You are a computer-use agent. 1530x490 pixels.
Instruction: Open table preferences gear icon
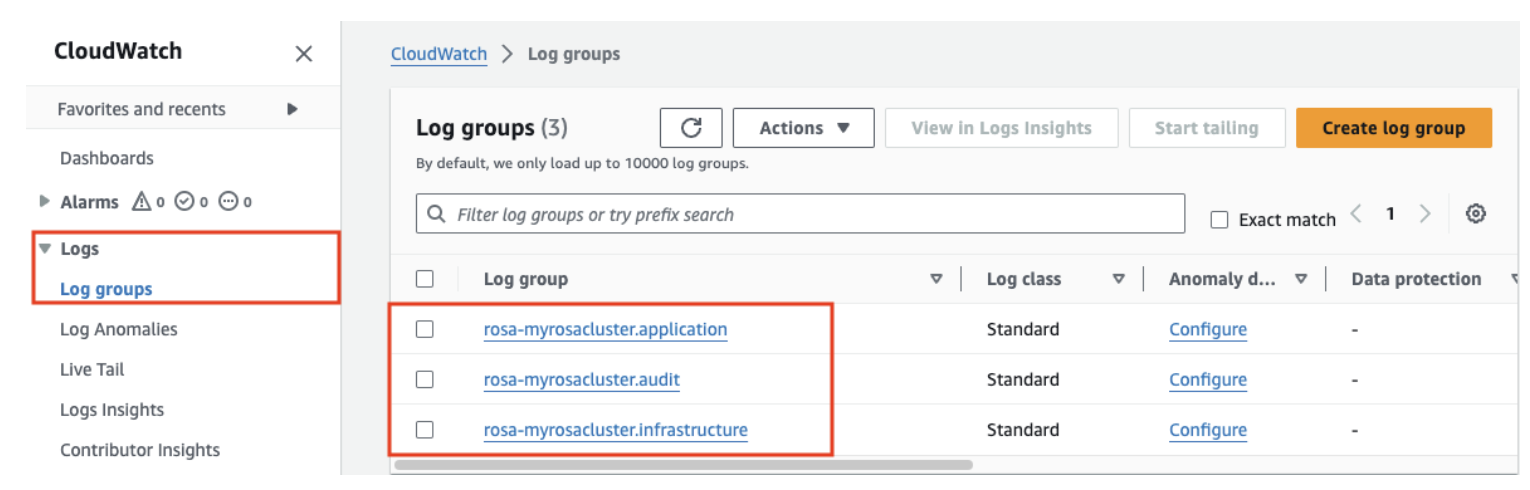tap(1475, 214)
